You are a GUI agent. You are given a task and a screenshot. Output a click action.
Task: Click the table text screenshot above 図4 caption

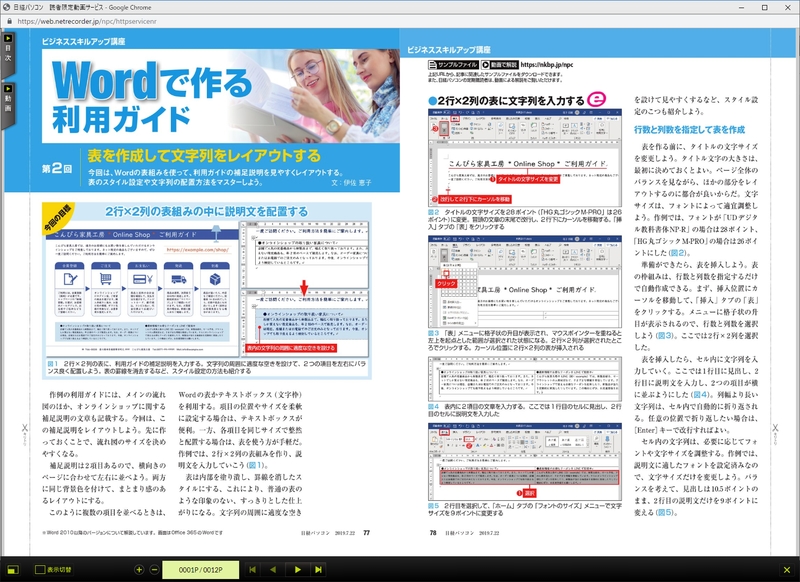pyautogui.click(x=524, y=379)
